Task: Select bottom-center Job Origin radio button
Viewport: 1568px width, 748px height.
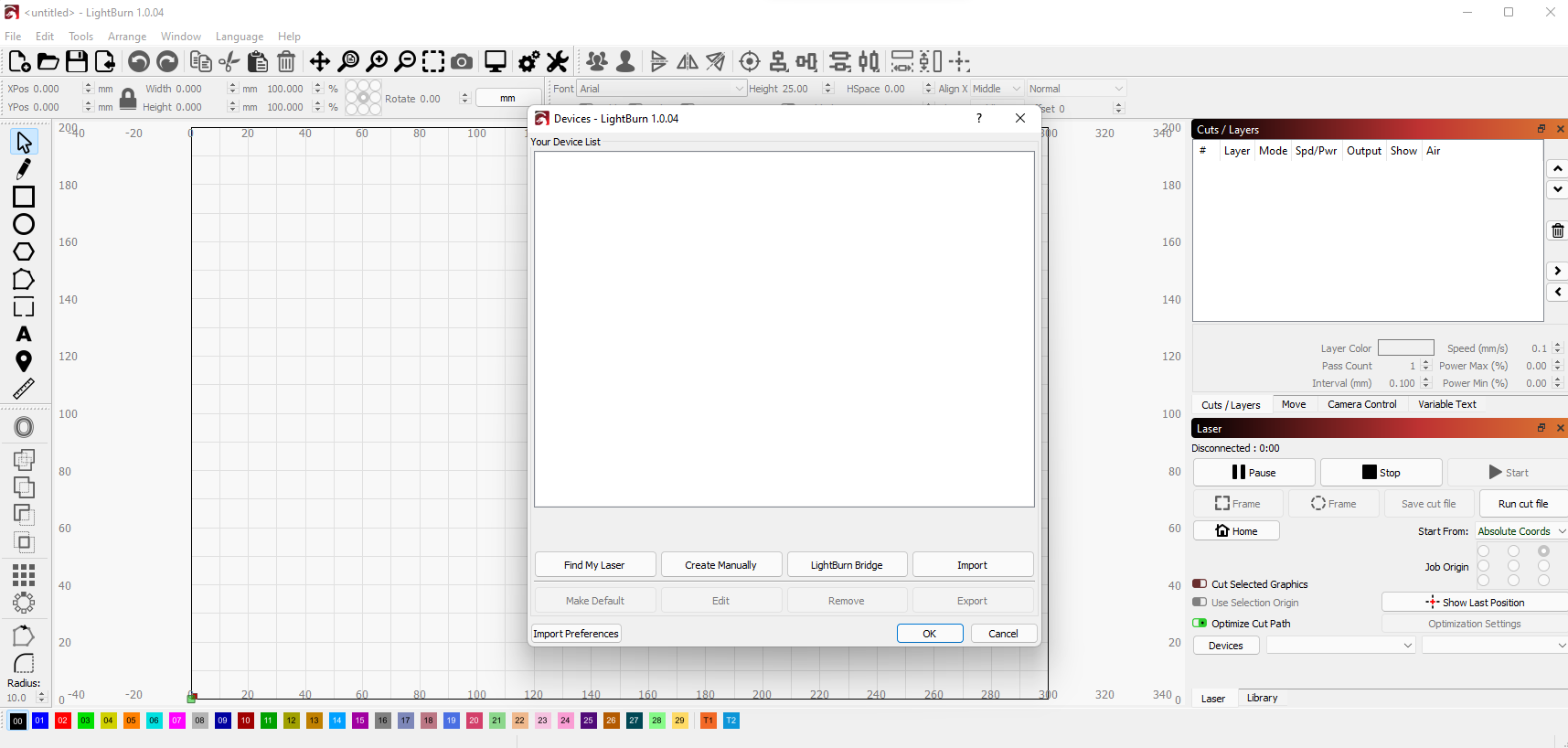Action: pos(1513,580)
